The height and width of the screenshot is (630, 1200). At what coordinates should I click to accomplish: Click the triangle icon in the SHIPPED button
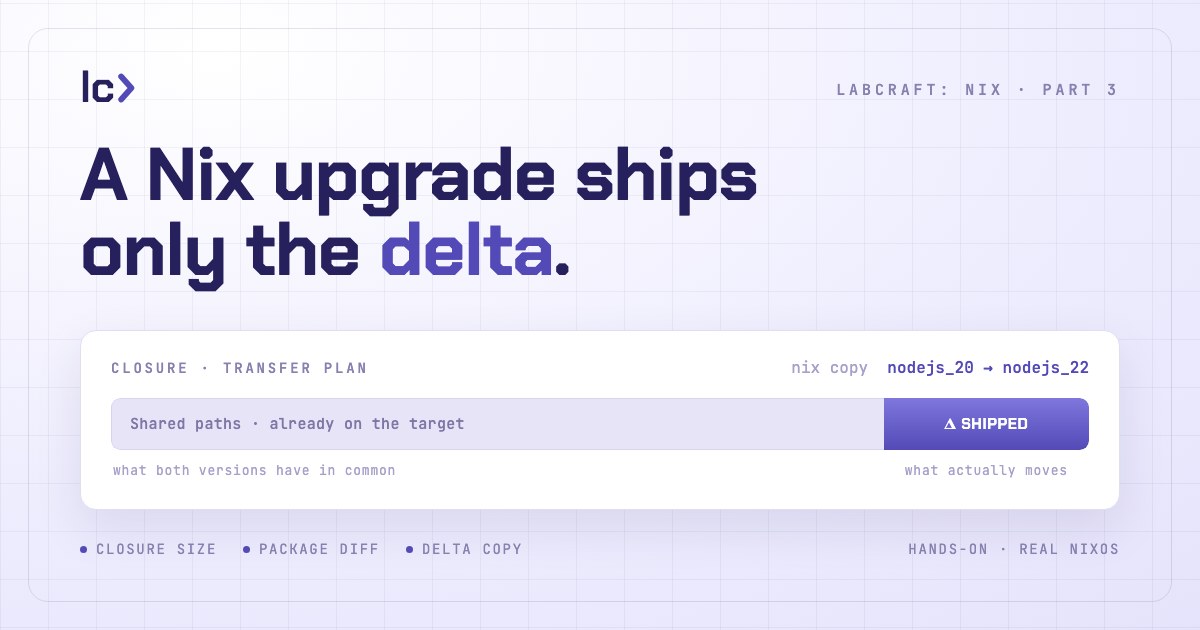[950, 424]
